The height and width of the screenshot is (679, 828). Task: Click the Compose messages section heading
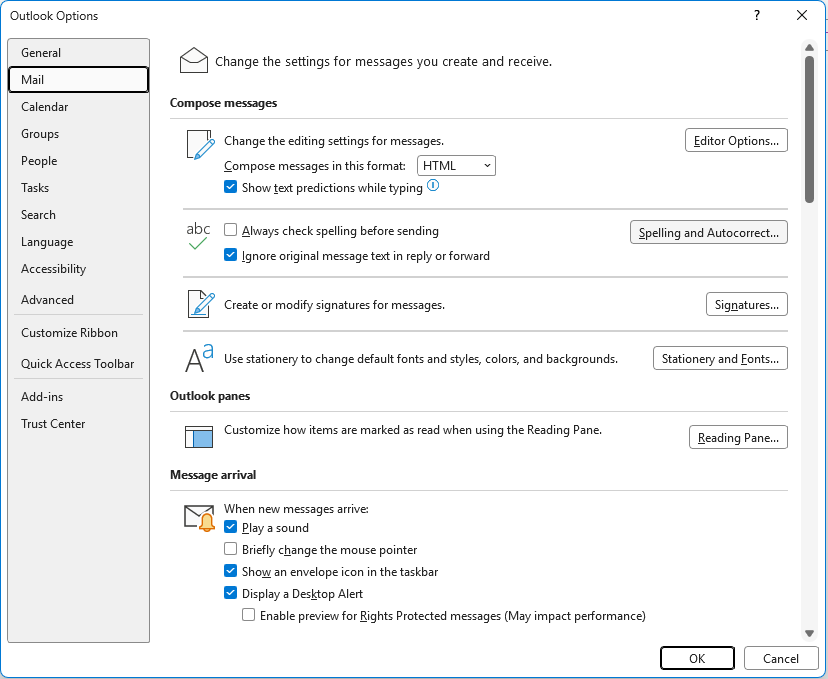coord(223,103)
